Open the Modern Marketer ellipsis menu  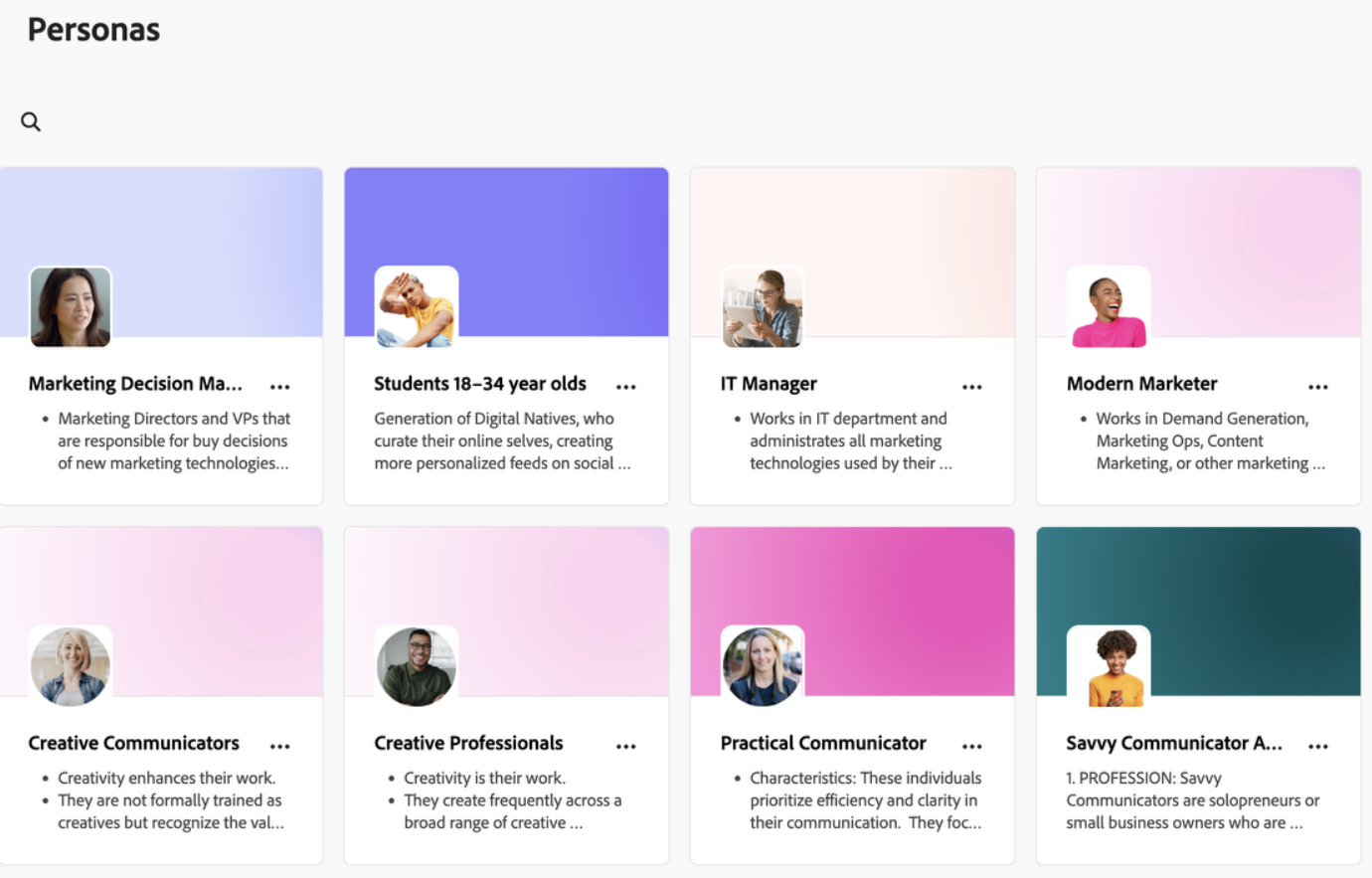click(x=1318, y=387)
